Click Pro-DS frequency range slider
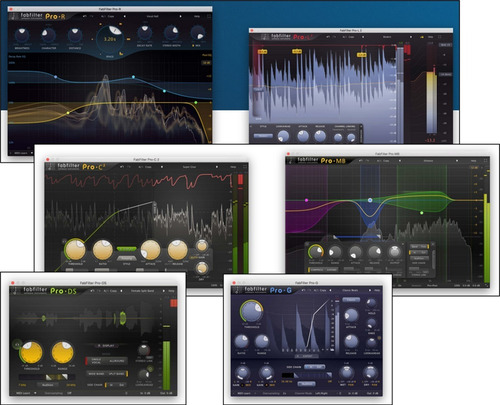The width and height of the screenshot is (500, 405). (47, 377)
